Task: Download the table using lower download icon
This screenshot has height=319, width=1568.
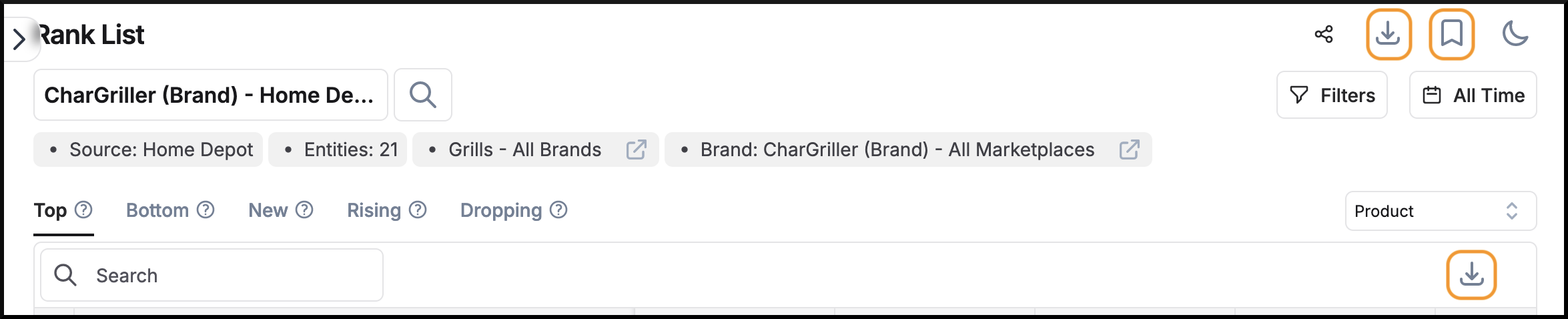Action: pos(1471,274)
